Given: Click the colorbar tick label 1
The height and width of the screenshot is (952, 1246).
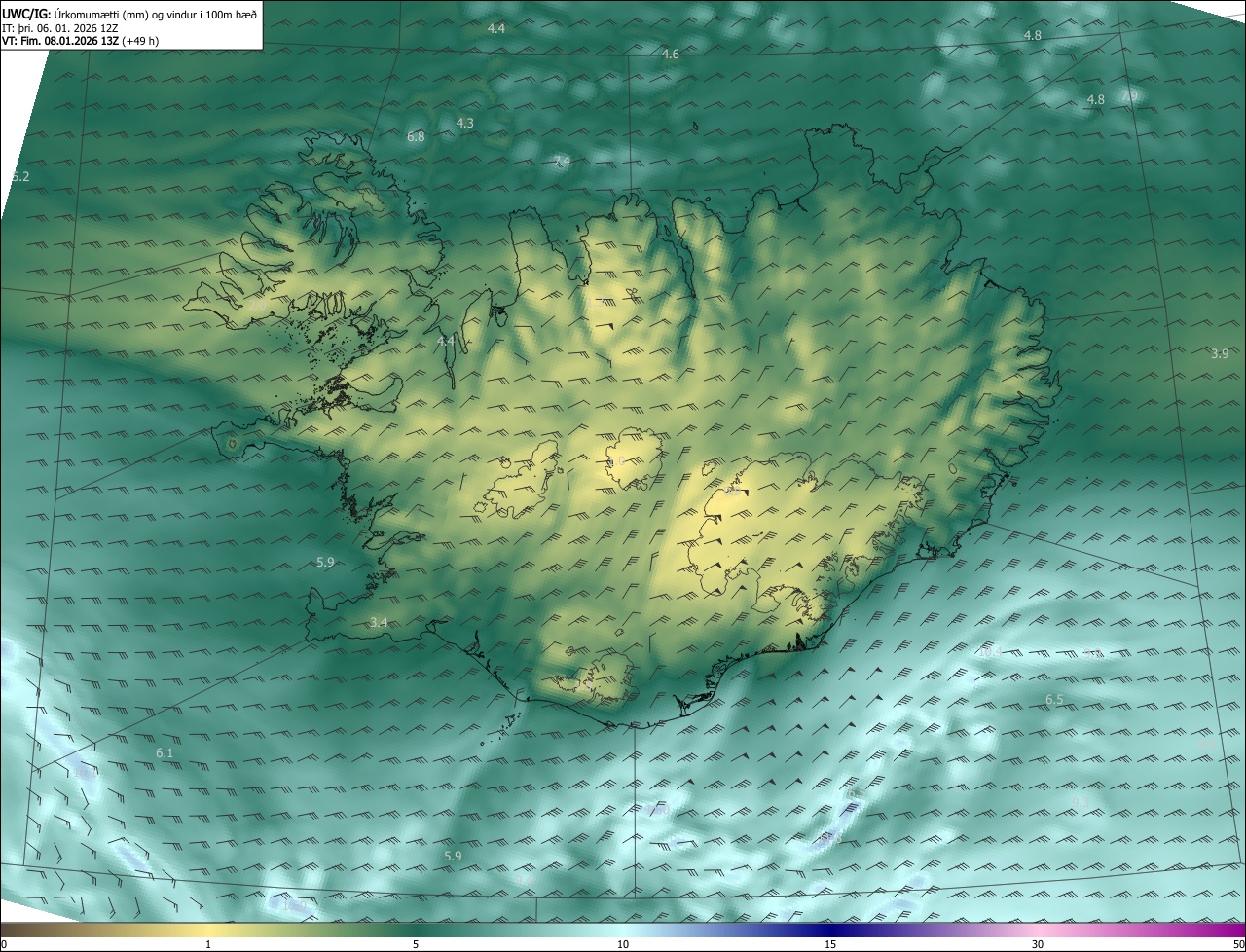Looking at the screenshot, I should pyautogui.click(x=208, y=944).
